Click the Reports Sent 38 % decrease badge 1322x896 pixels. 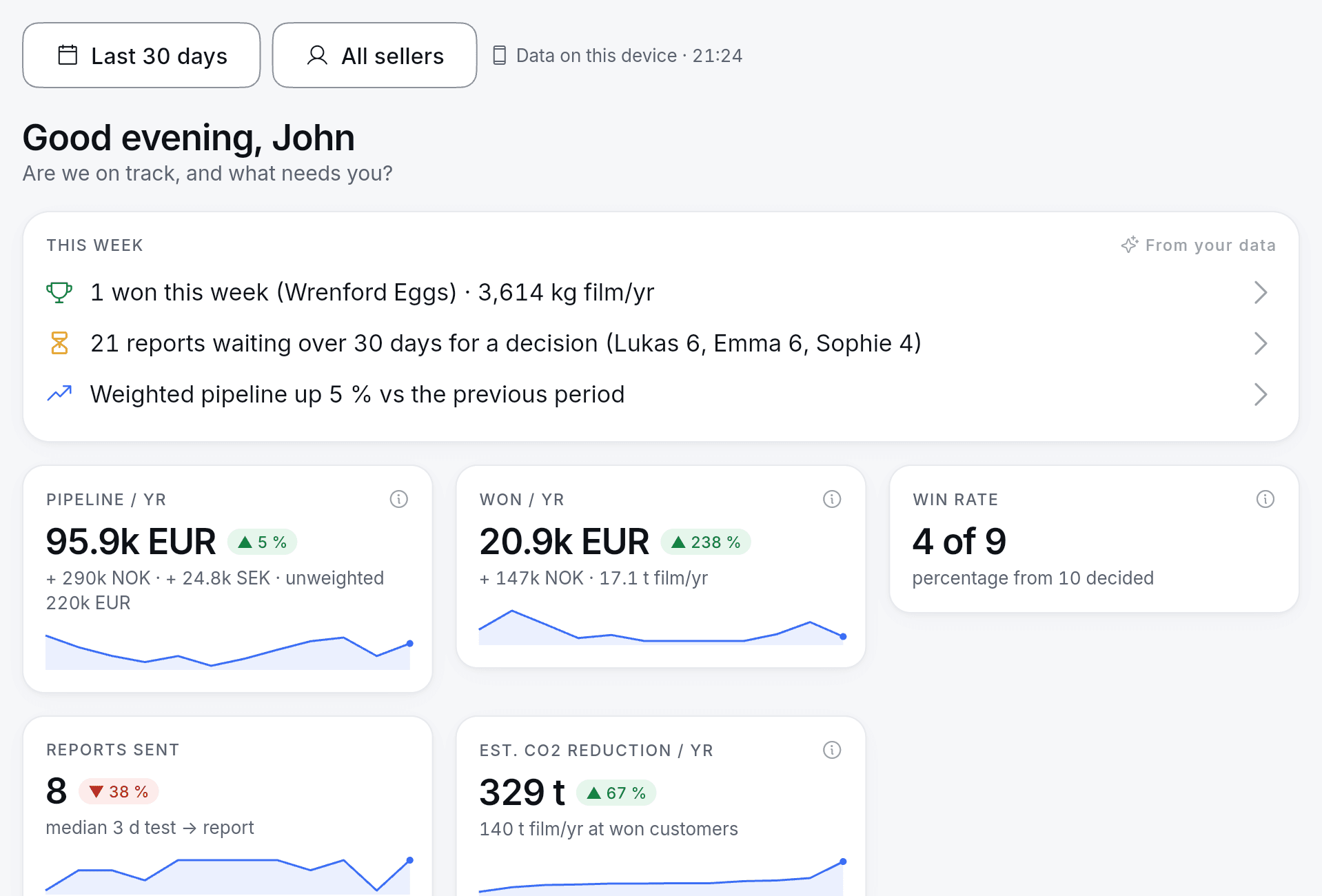(119, 792)
